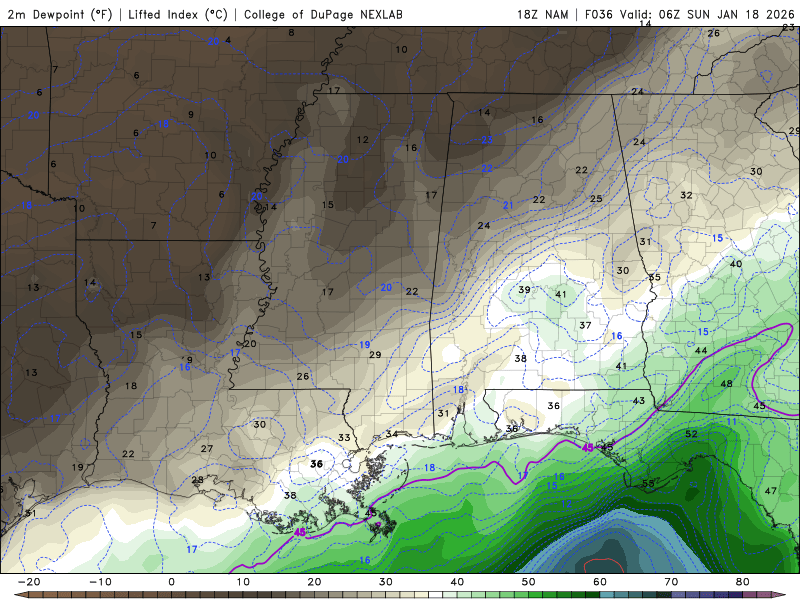
Task: Click the left arrow end of the color bar
Action: [x=19, y=595]
